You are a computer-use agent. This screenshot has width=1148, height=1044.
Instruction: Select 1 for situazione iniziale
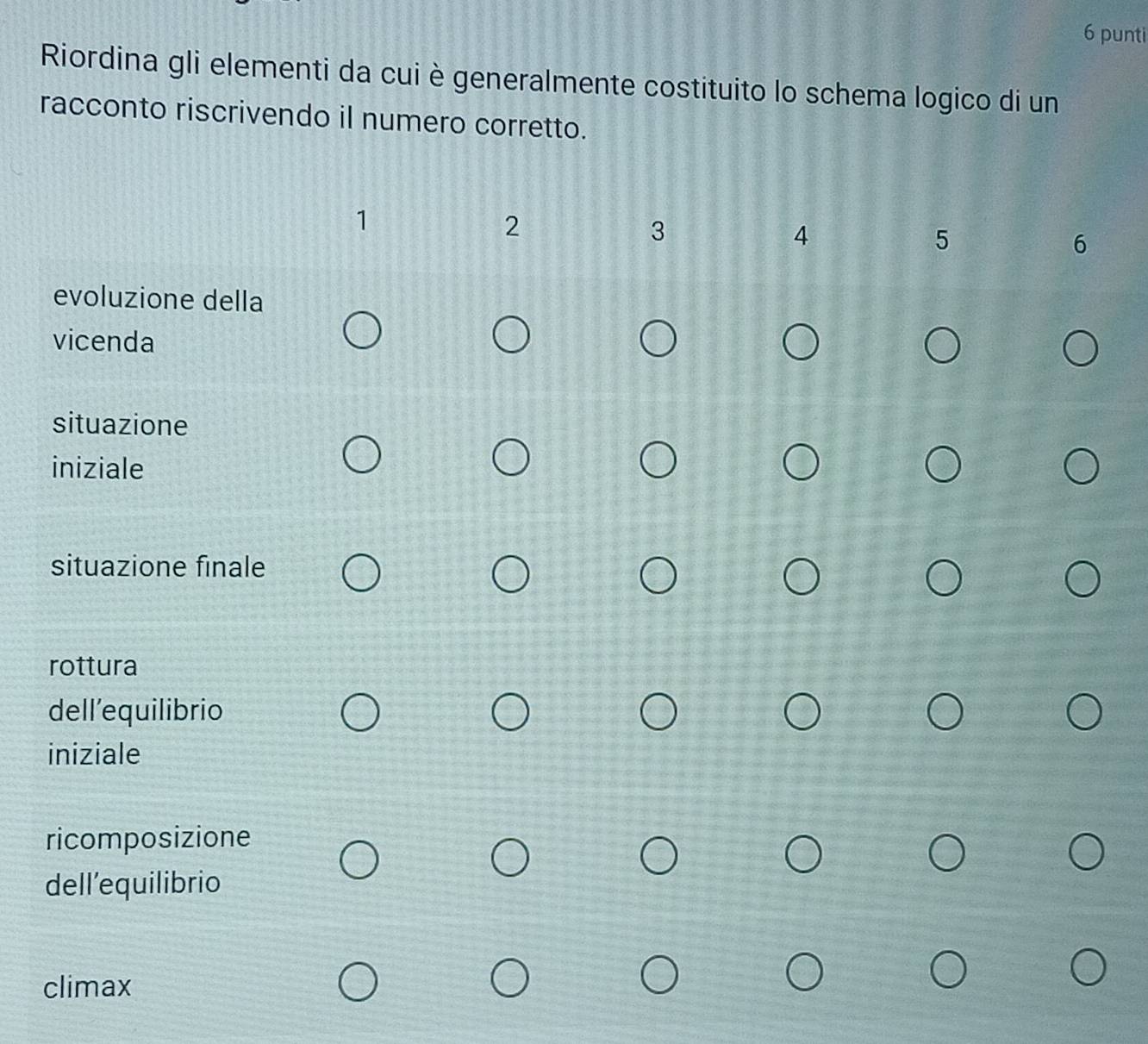click(x=360, y=456)
